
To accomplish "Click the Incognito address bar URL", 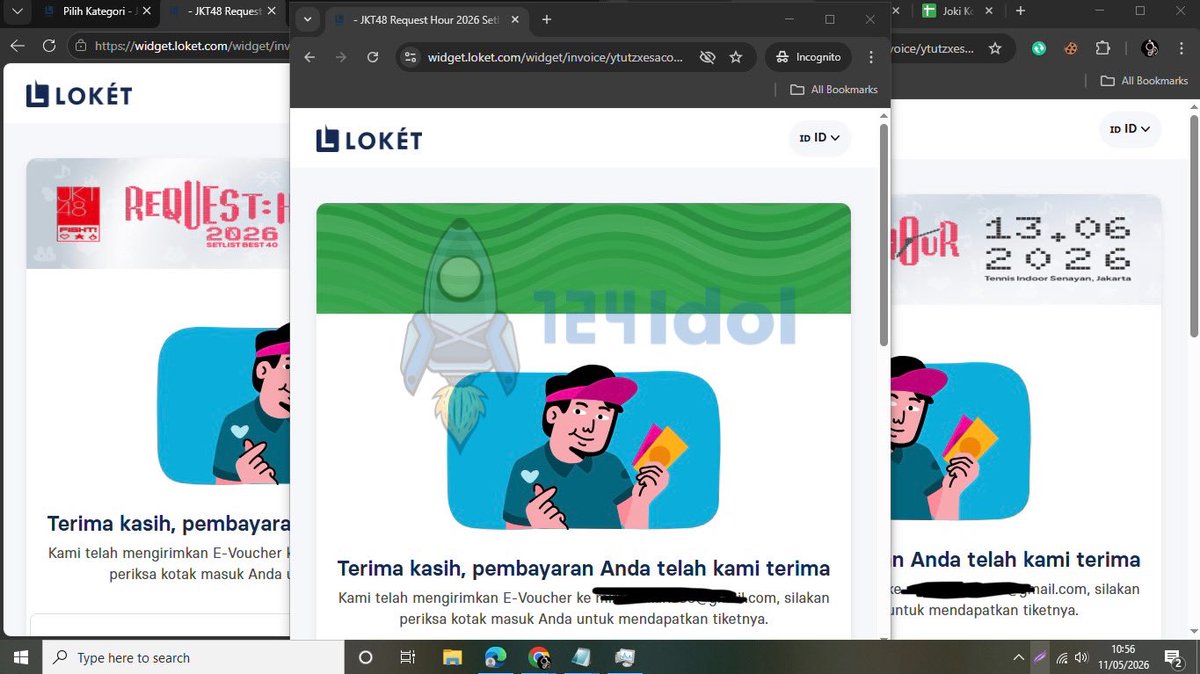I will coord(556,57).
